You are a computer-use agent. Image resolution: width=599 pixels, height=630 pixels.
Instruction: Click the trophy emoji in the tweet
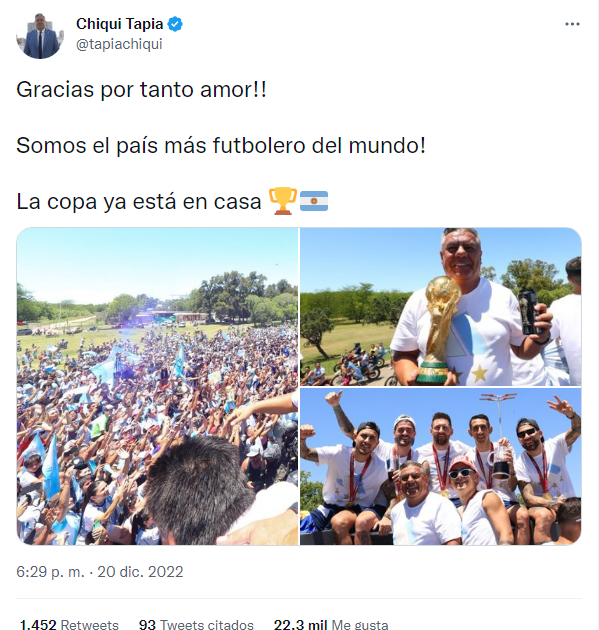[x=283, y=201]
